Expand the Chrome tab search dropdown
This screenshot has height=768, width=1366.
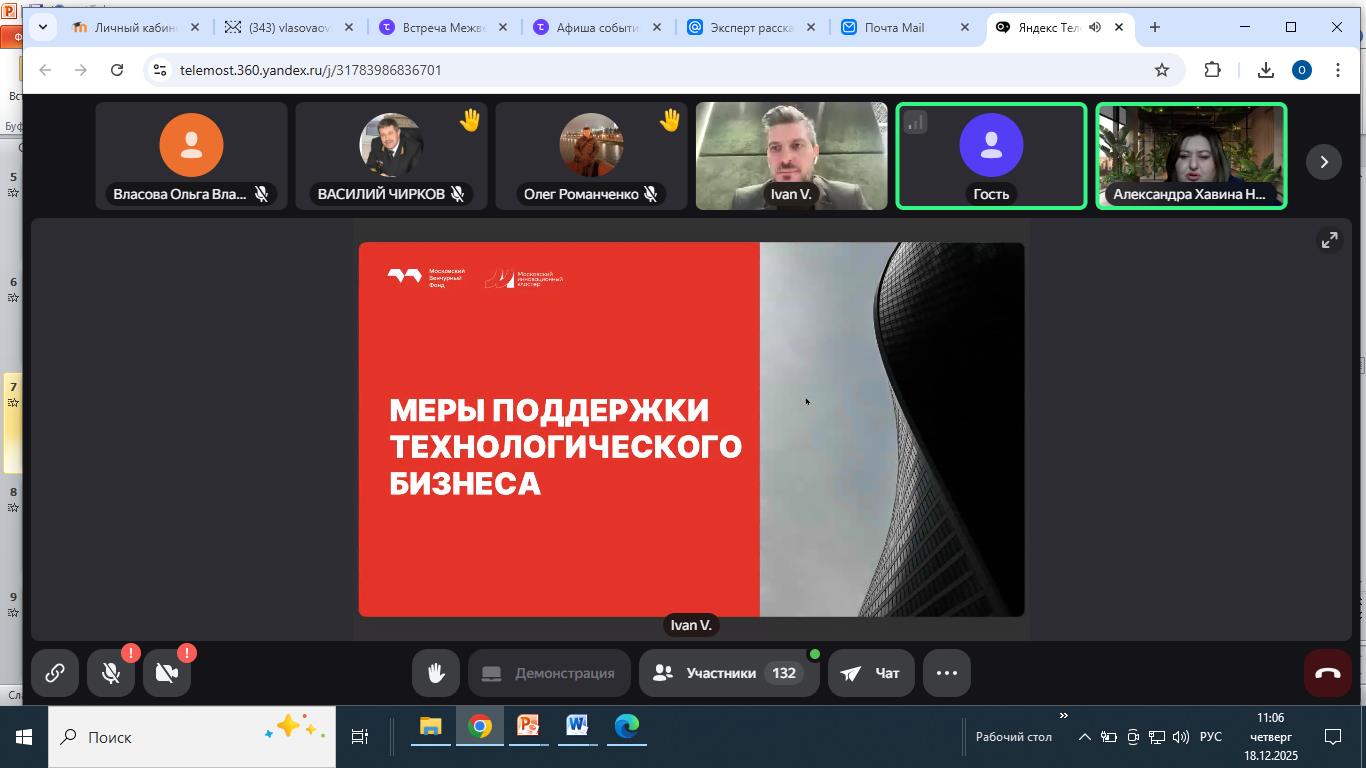coord(42,27)
